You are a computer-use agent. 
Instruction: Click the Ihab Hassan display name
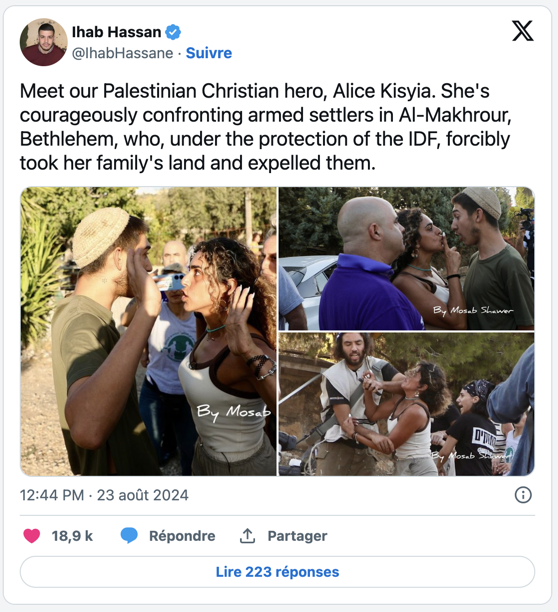pos(116,32)
